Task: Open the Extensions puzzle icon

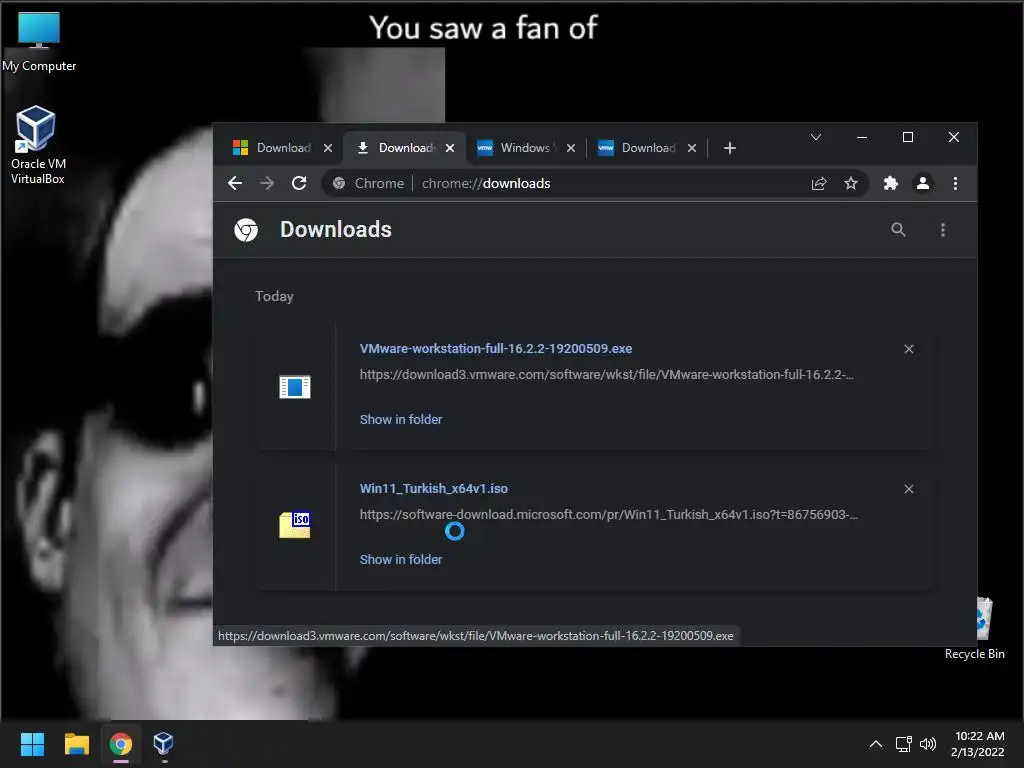Action: coord(891,184)
